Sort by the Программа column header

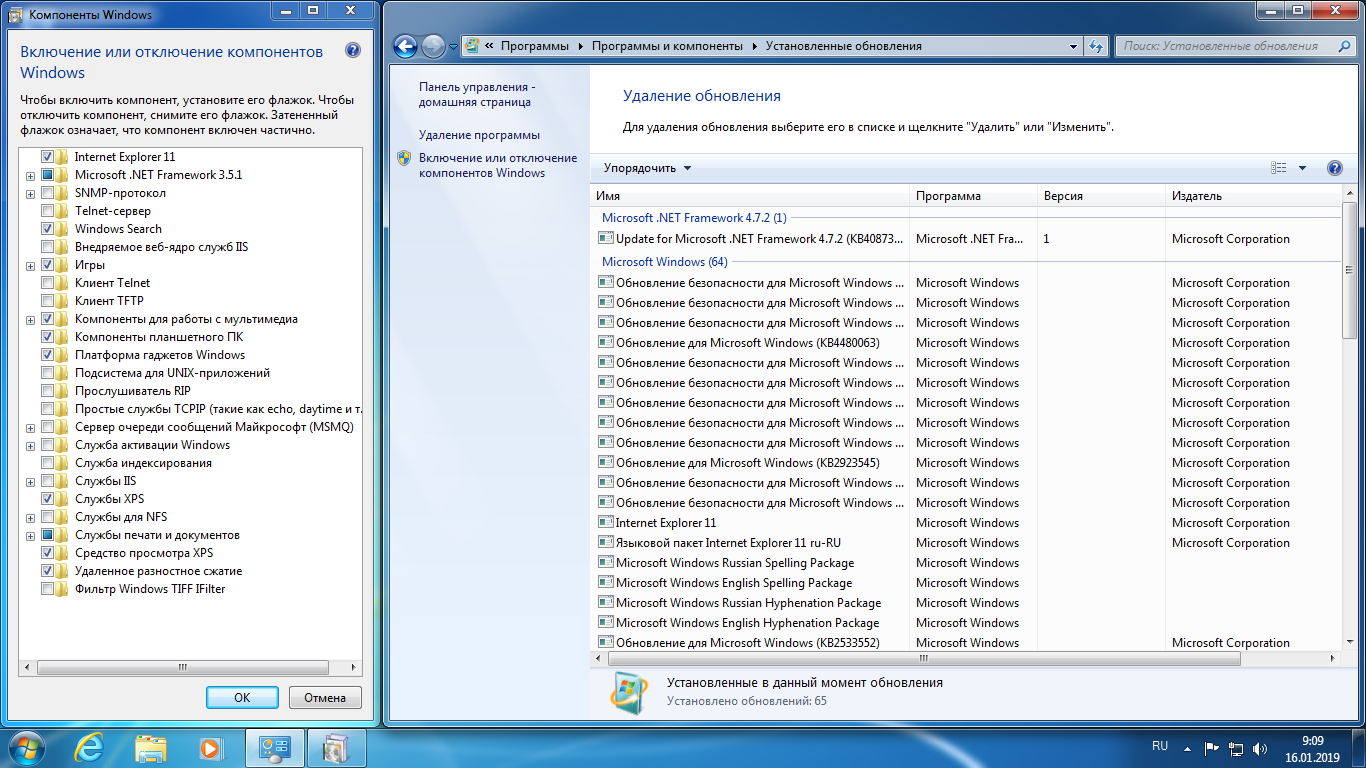tap(973, 196)
